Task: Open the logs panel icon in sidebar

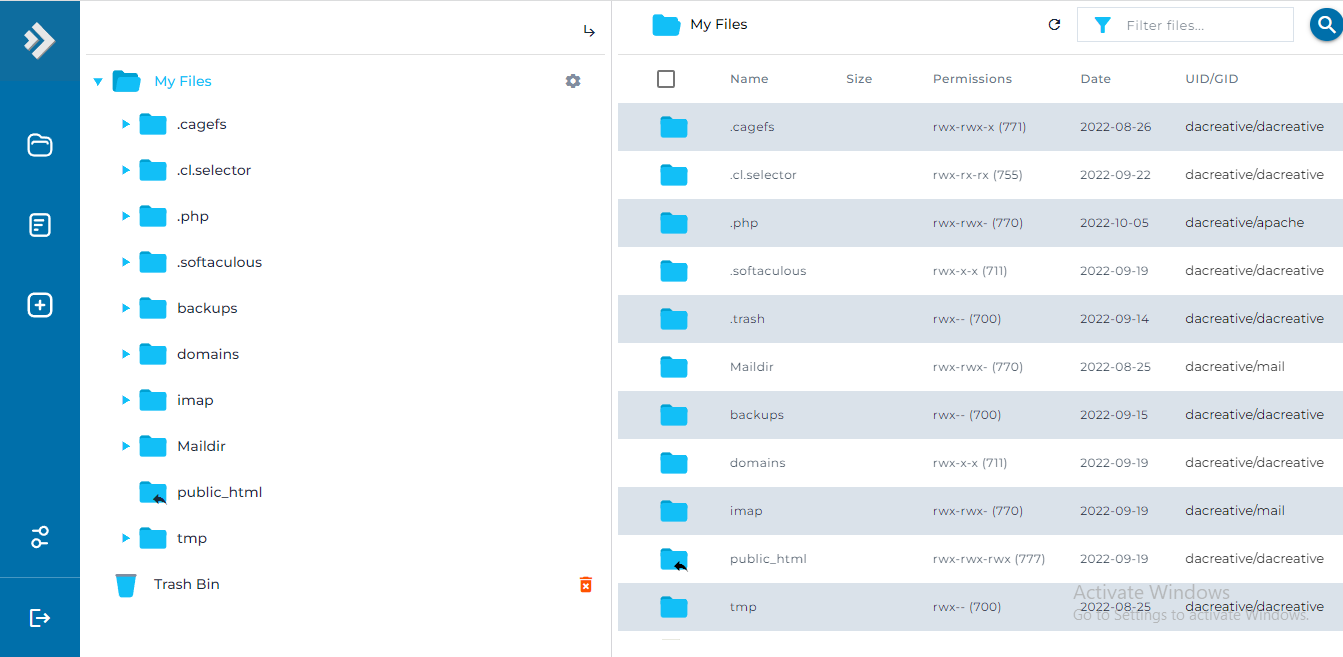Action: (x=40, y=225)
